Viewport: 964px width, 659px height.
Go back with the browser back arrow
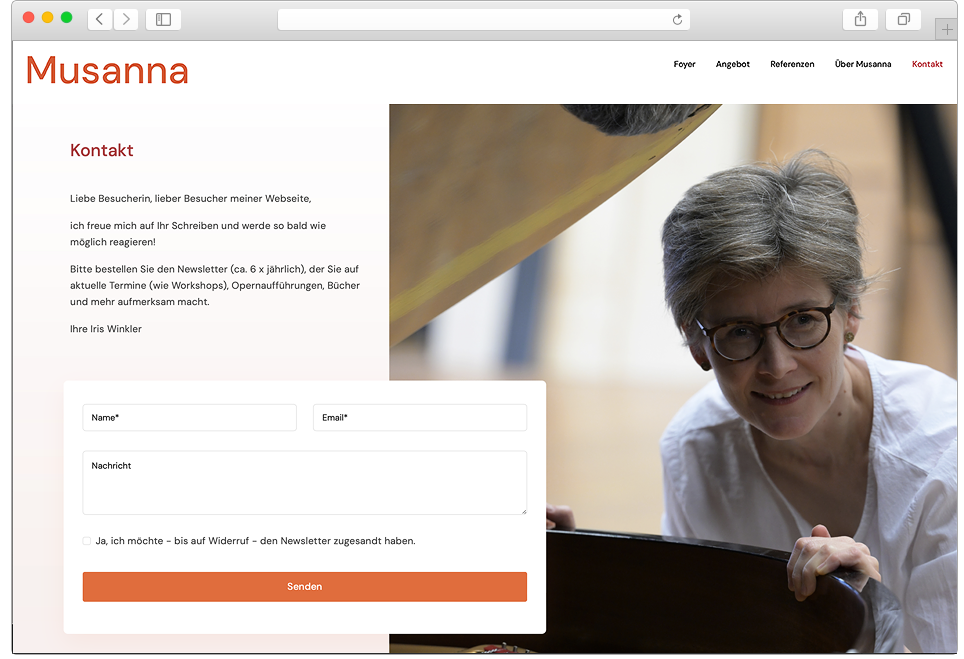point(100,20)
